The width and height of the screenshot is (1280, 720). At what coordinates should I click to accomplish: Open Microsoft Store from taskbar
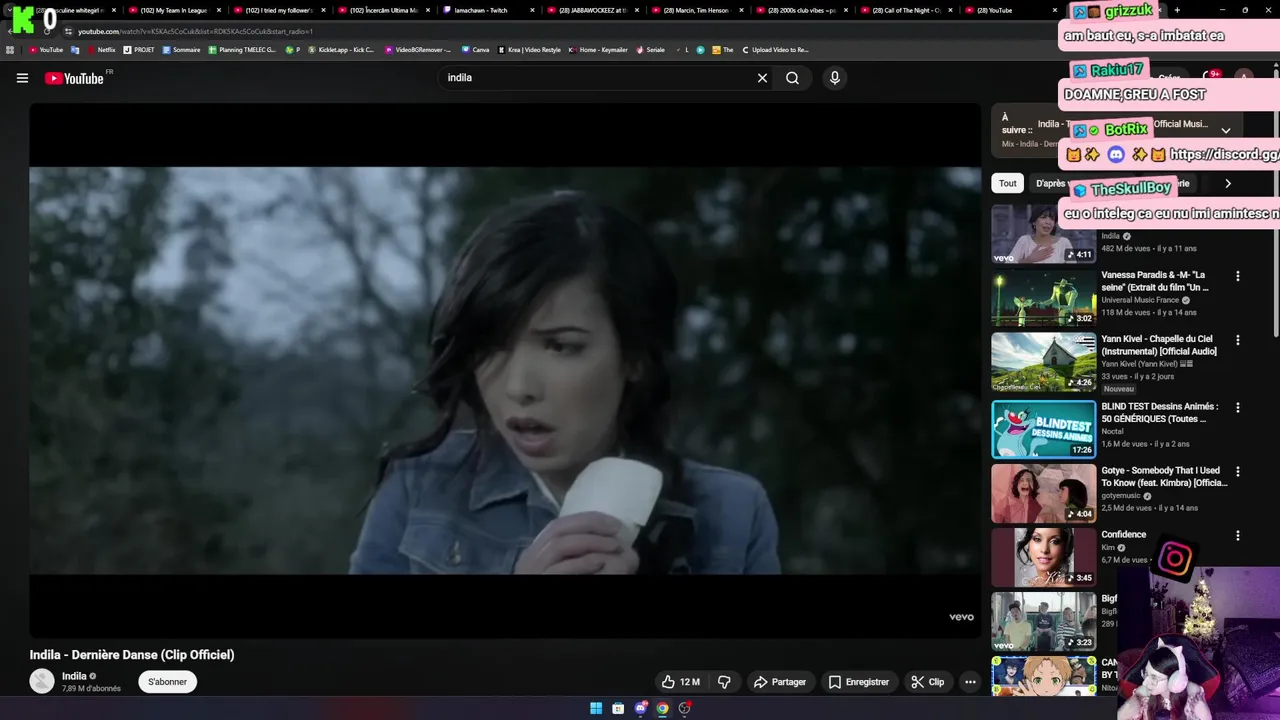pos(618,708)
